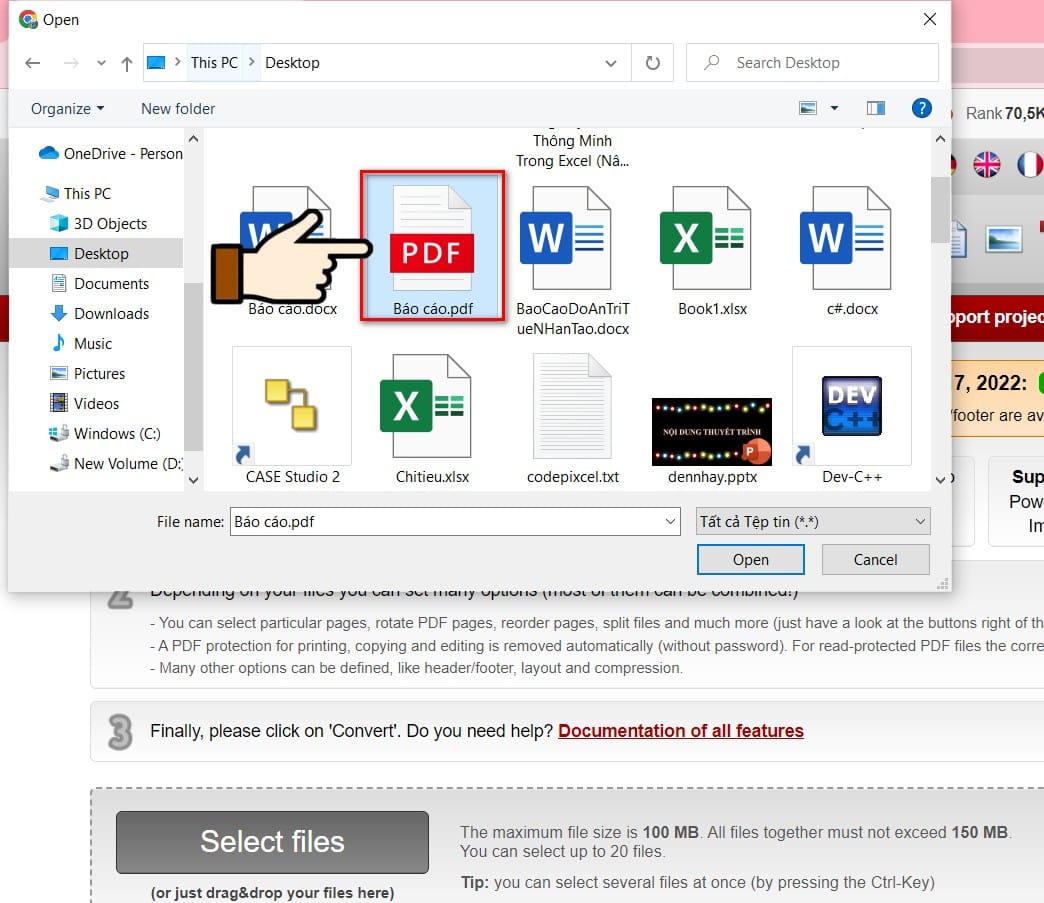Click the Select files button
The height and width of the screenshot is (903, 1044).
click(x=272, y=842)
